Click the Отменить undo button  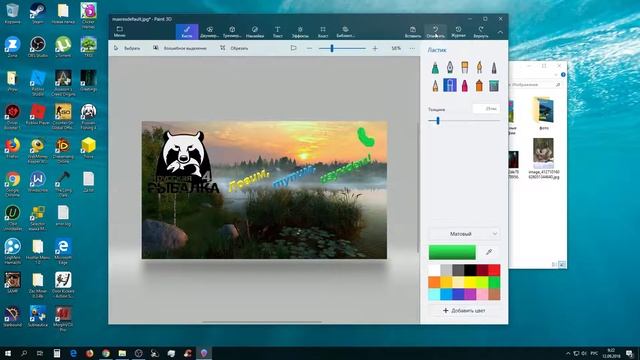[x=436, y=31]
